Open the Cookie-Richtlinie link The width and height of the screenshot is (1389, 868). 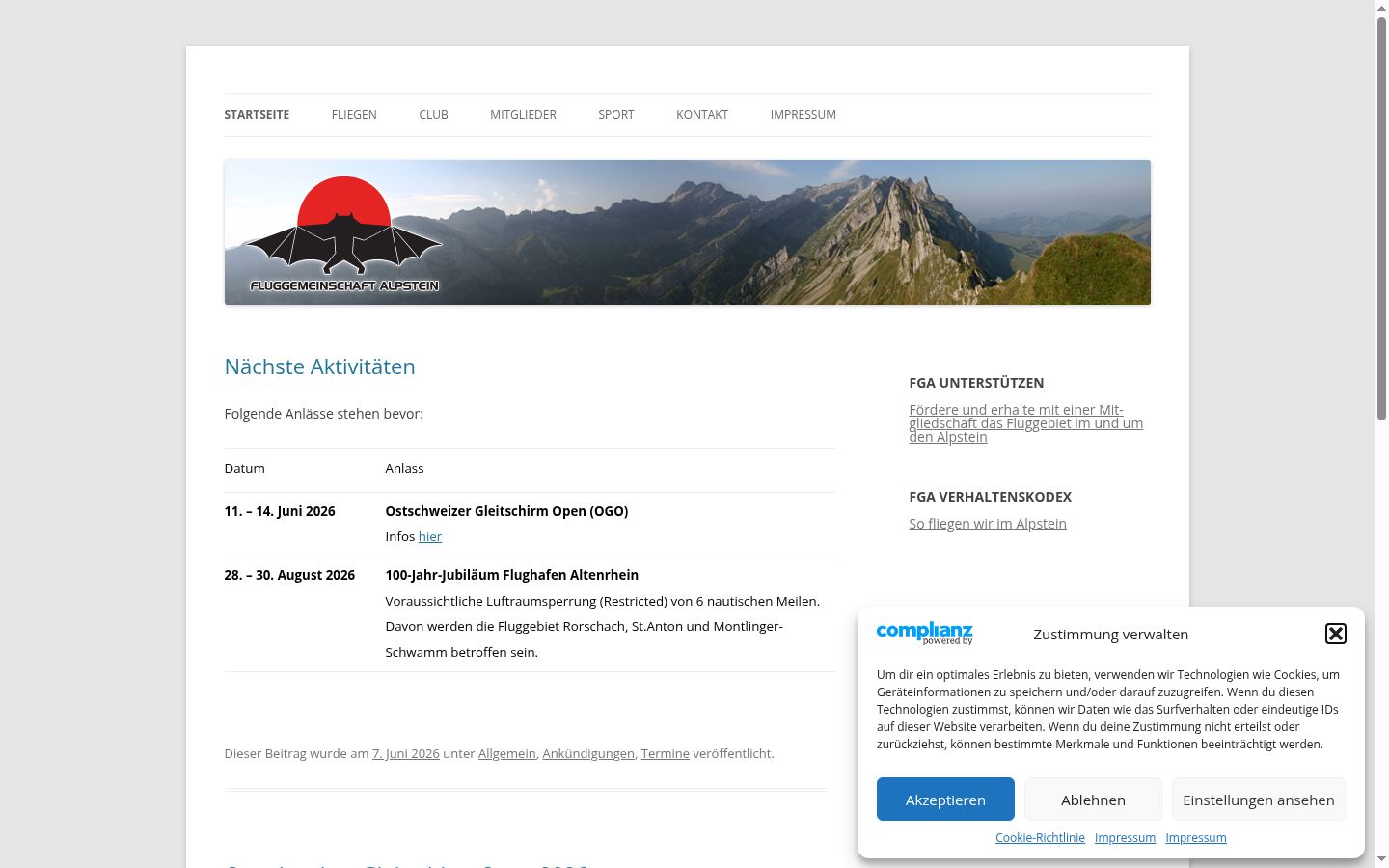coord(1040,838)
